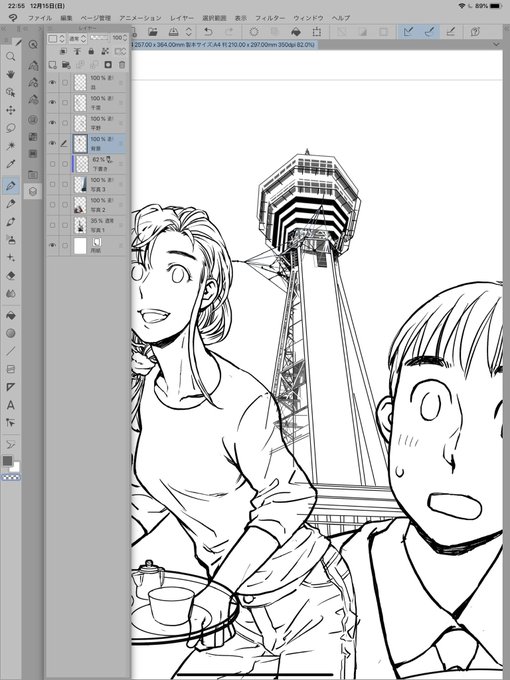Viewport: 510px width, 680px height.
Task: Open ウィンドウ menu
Action: [x=308, y=18]
